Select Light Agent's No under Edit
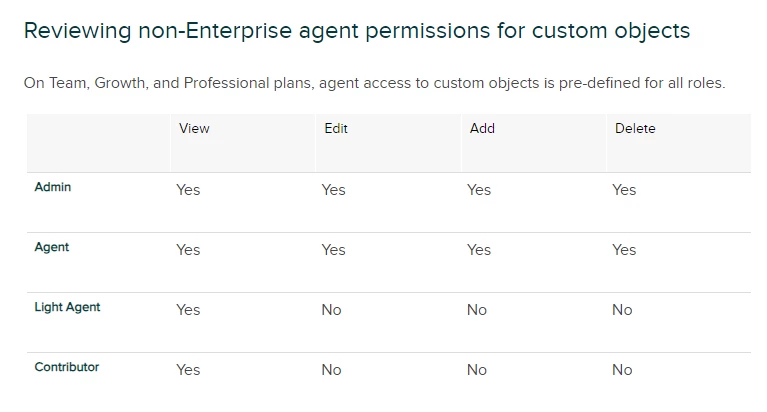 point(331,310)
